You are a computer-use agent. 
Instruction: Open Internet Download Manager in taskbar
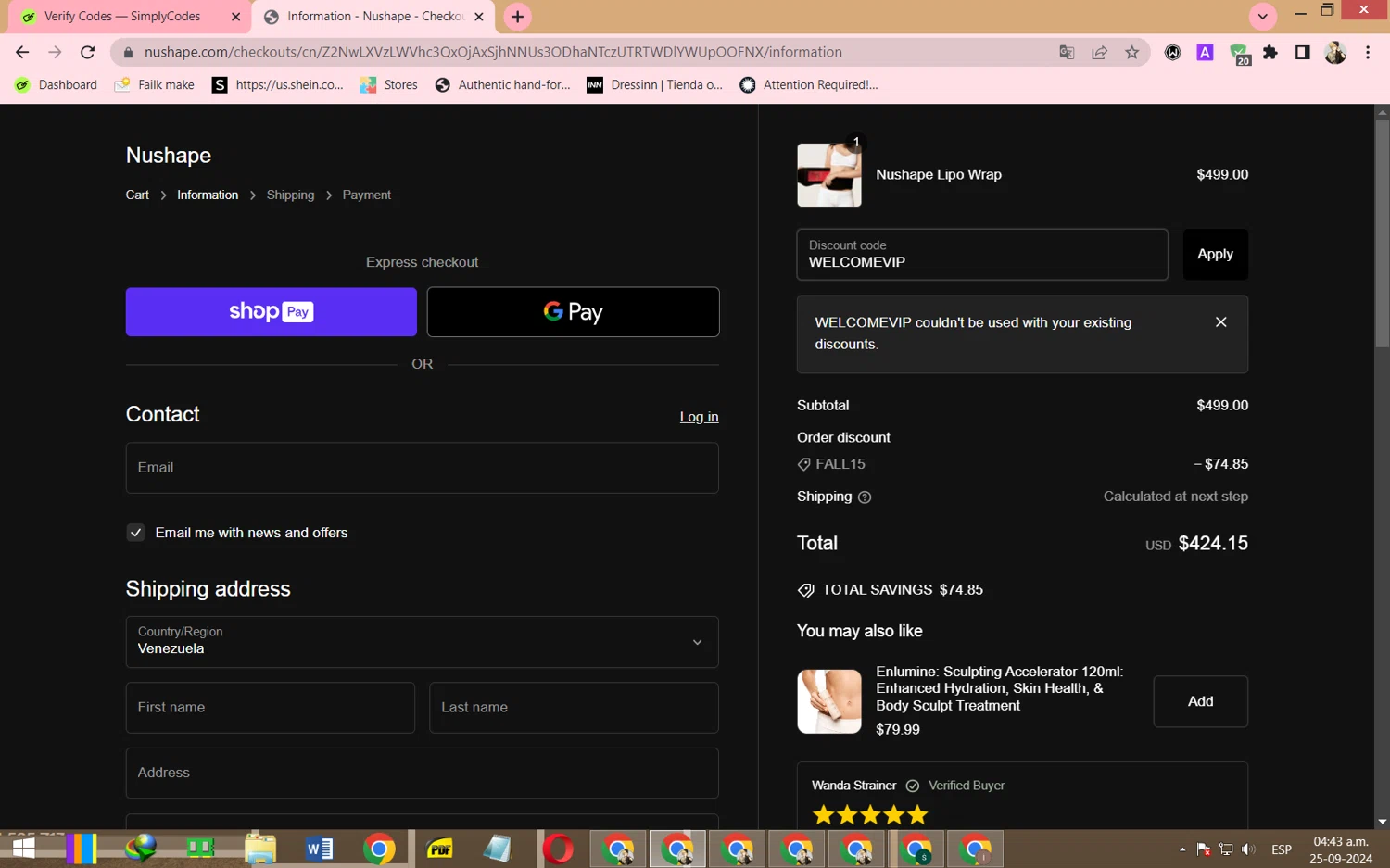141,849
